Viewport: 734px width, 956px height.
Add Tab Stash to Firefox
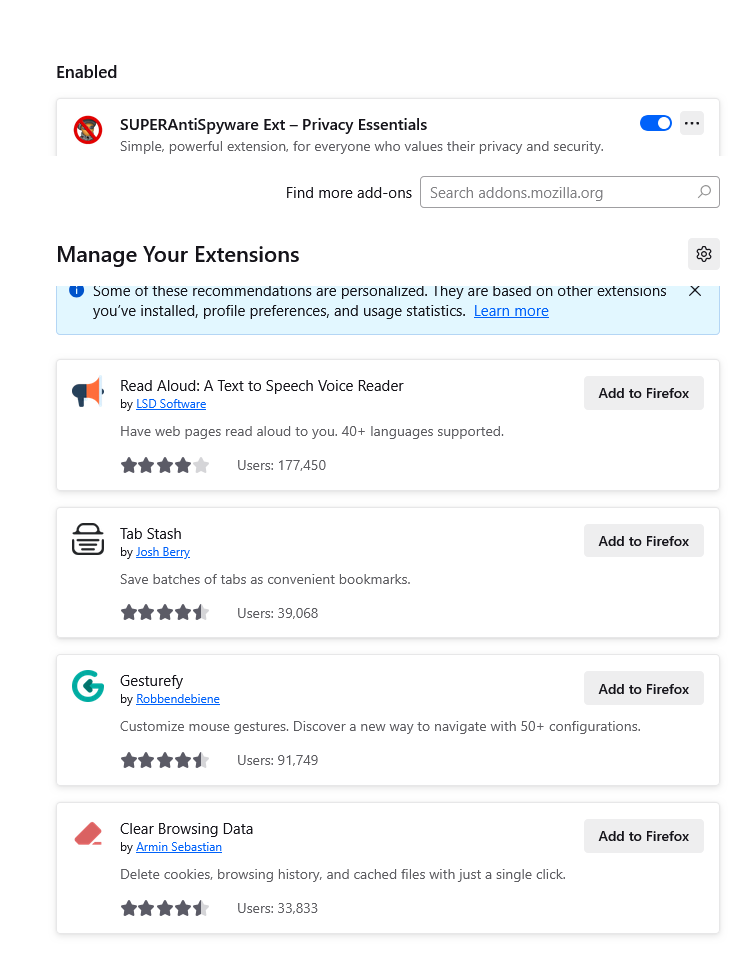point(643,541)
